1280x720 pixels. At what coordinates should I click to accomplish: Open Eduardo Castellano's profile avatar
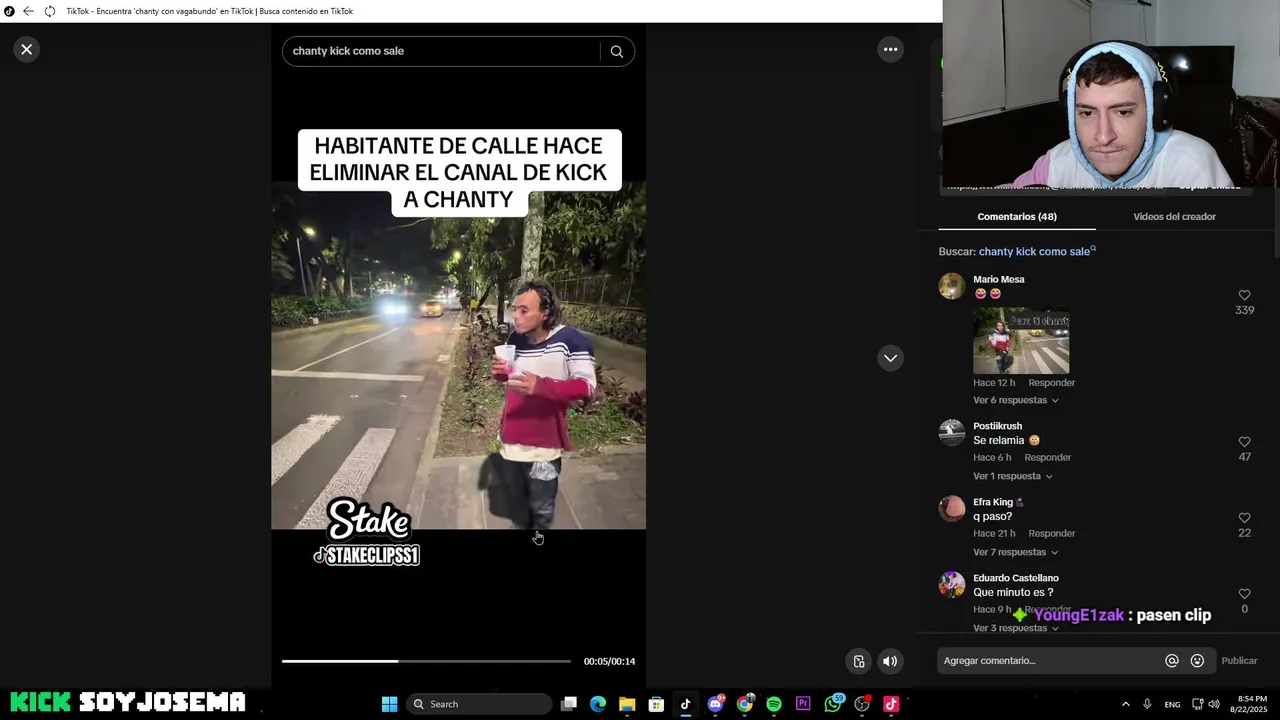click(952, 584)
